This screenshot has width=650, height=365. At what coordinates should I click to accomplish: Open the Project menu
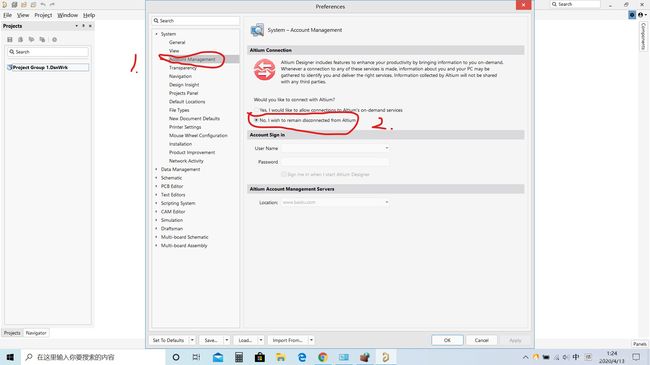click(x=43, y=15)
